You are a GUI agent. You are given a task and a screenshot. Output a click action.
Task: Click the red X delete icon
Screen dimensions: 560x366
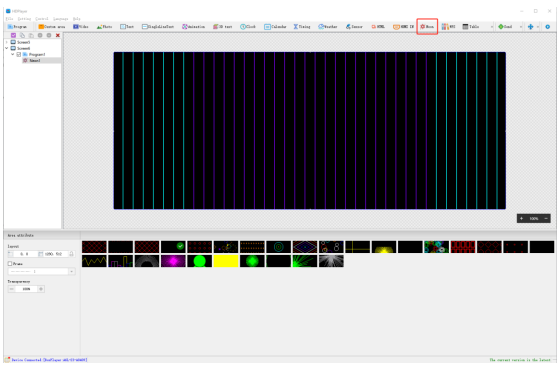click(58, 35)
